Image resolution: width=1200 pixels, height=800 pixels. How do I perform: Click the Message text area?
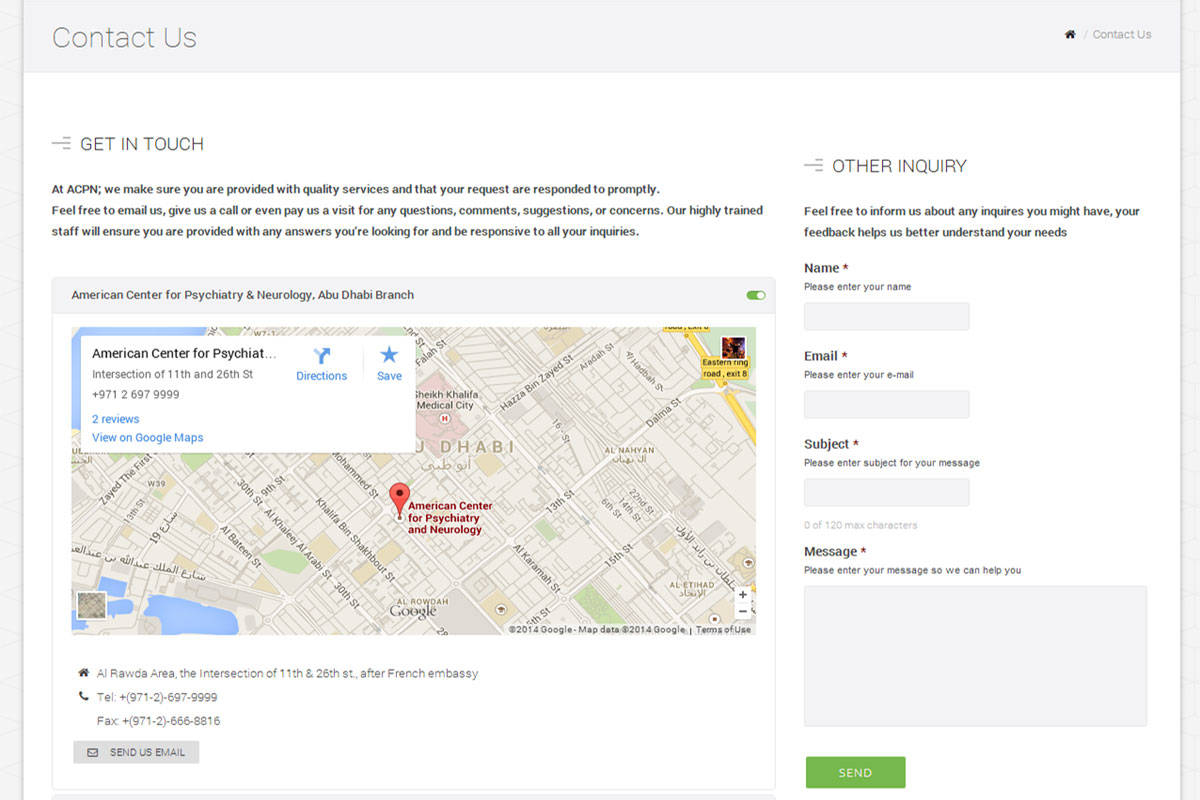976,656
